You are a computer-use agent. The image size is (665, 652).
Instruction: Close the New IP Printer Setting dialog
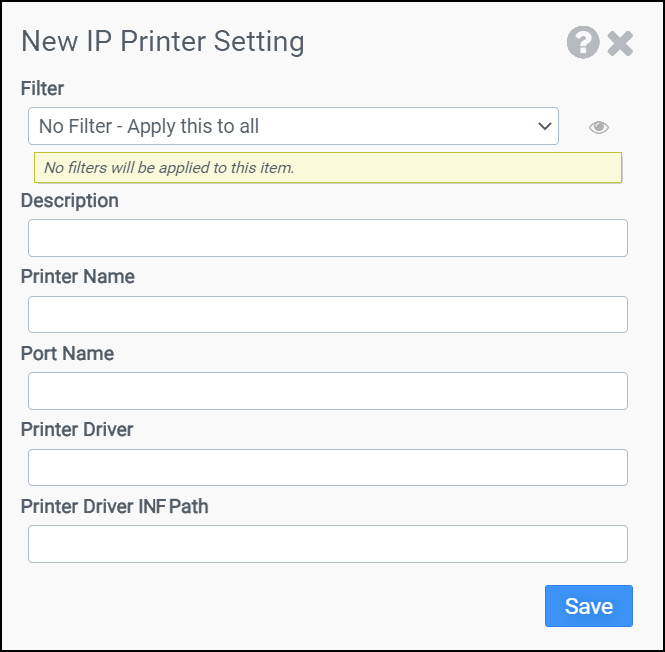tap(621, 43)
